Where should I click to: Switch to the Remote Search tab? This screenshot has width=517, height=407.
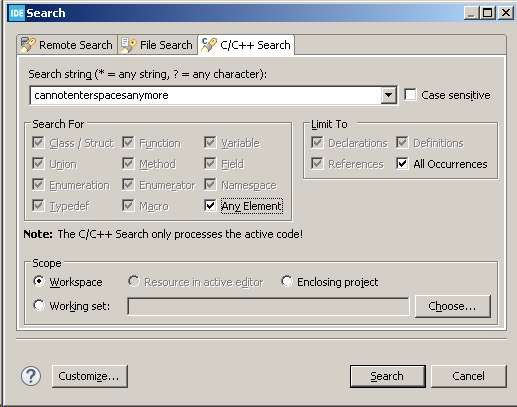(67, 45)
